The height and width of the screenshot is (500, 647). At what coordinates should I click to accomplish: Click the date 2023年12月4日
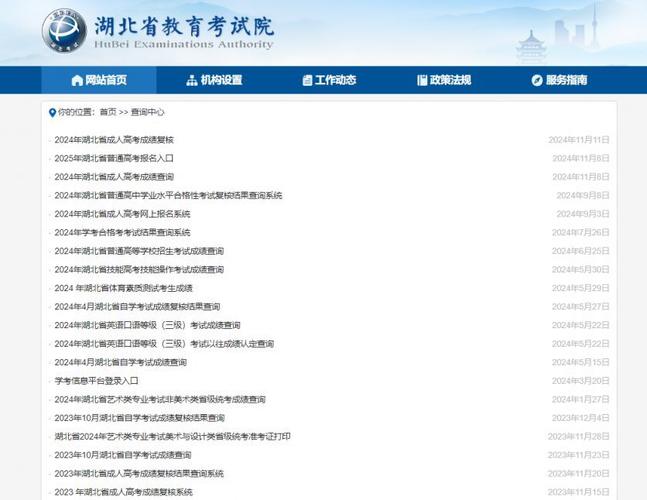[x=581, y=418]
